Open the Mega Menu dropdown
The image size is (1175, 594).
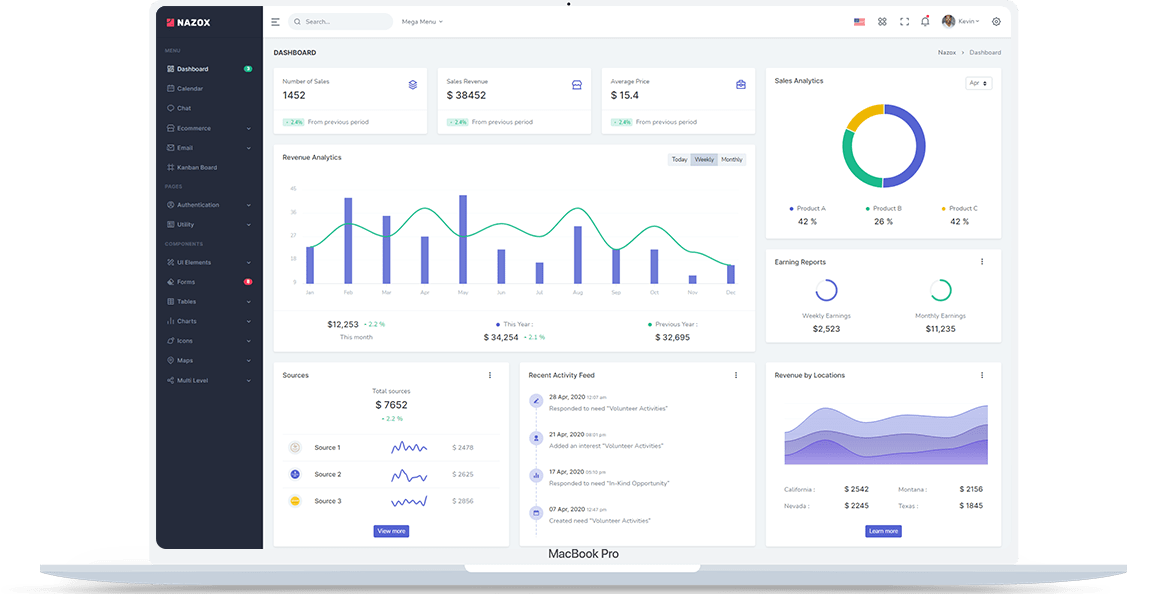(x=422, y=22)
